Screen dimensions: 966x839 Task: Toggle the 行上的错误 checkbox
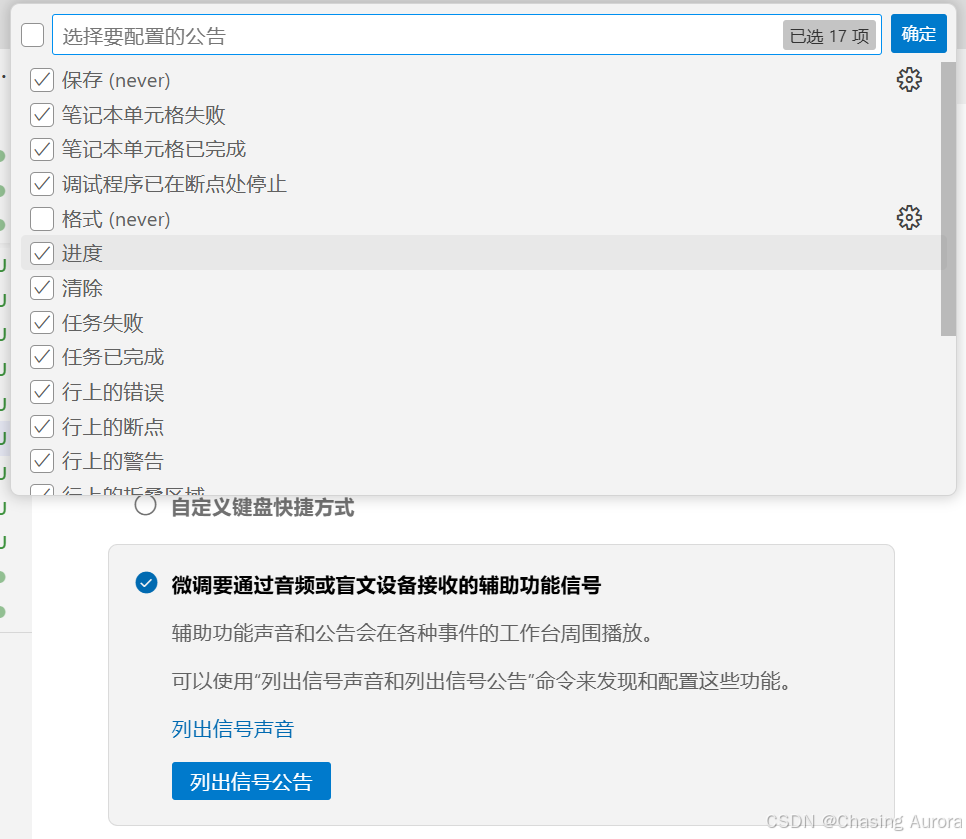coord(41,391)
